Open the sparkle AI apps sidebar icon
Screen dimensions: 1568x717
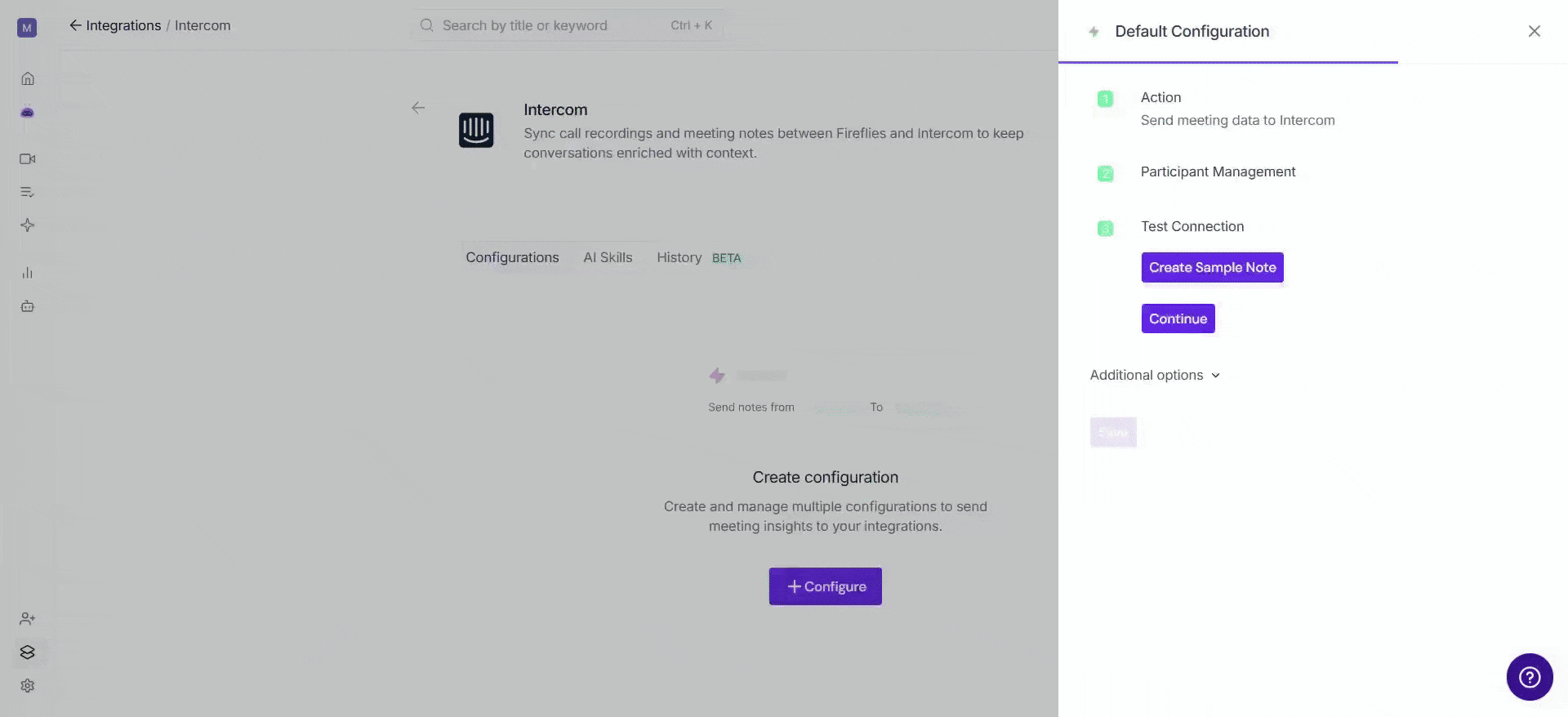(x=28, y=225)
